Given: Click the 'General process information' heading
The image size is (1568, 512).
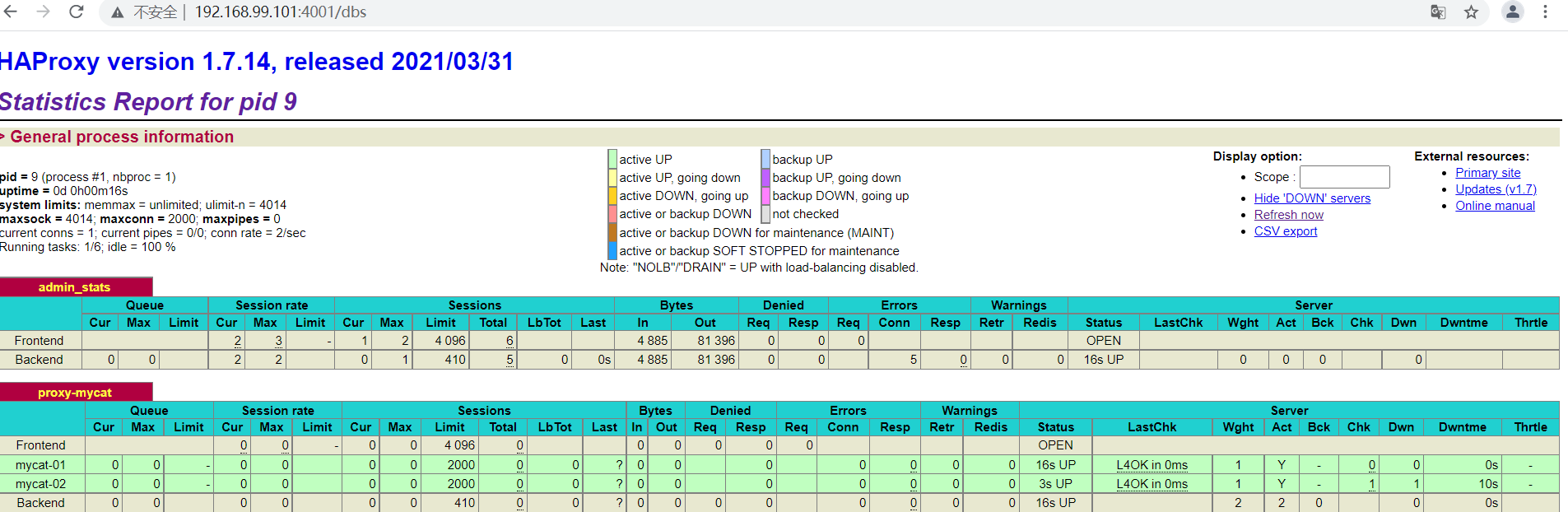Looking at the screenshot, I should [x=122, y=137].
